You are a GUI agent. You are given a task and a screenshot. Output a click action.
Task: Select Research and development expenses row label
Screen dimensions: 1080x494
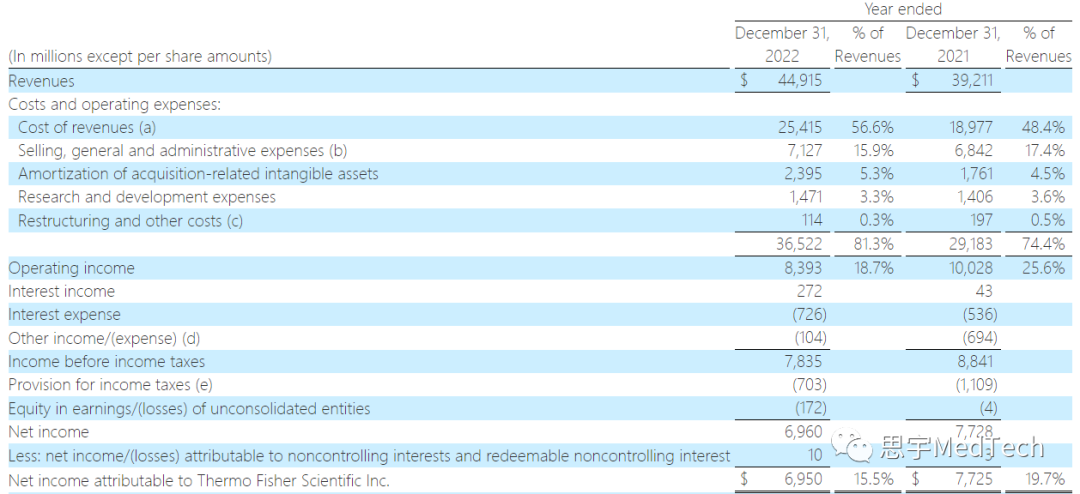(x=147, y=197)
